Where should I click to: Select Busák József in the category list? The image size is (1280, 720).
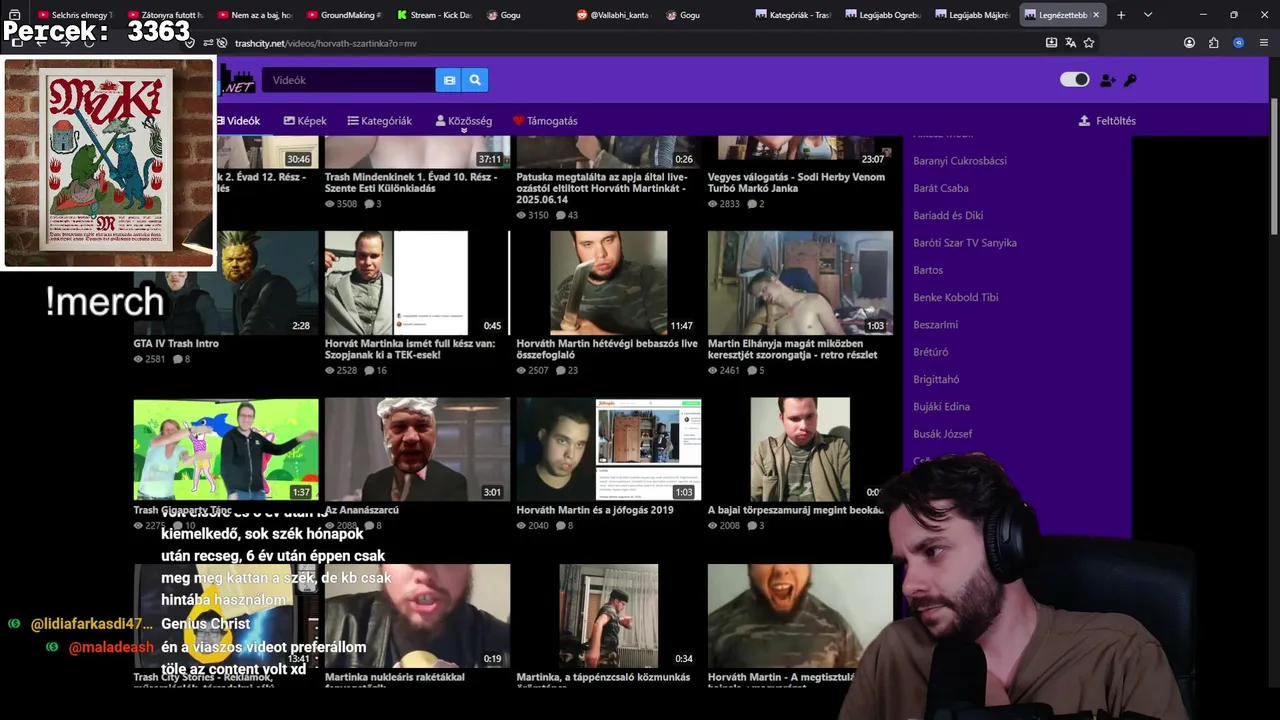943,434
